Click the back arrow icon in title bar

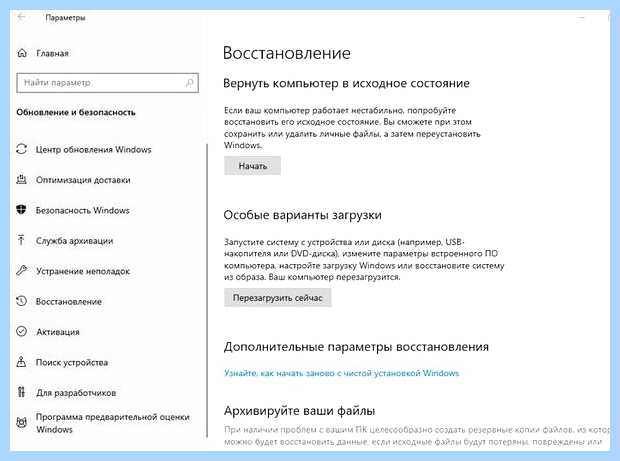tap(21, 17)
